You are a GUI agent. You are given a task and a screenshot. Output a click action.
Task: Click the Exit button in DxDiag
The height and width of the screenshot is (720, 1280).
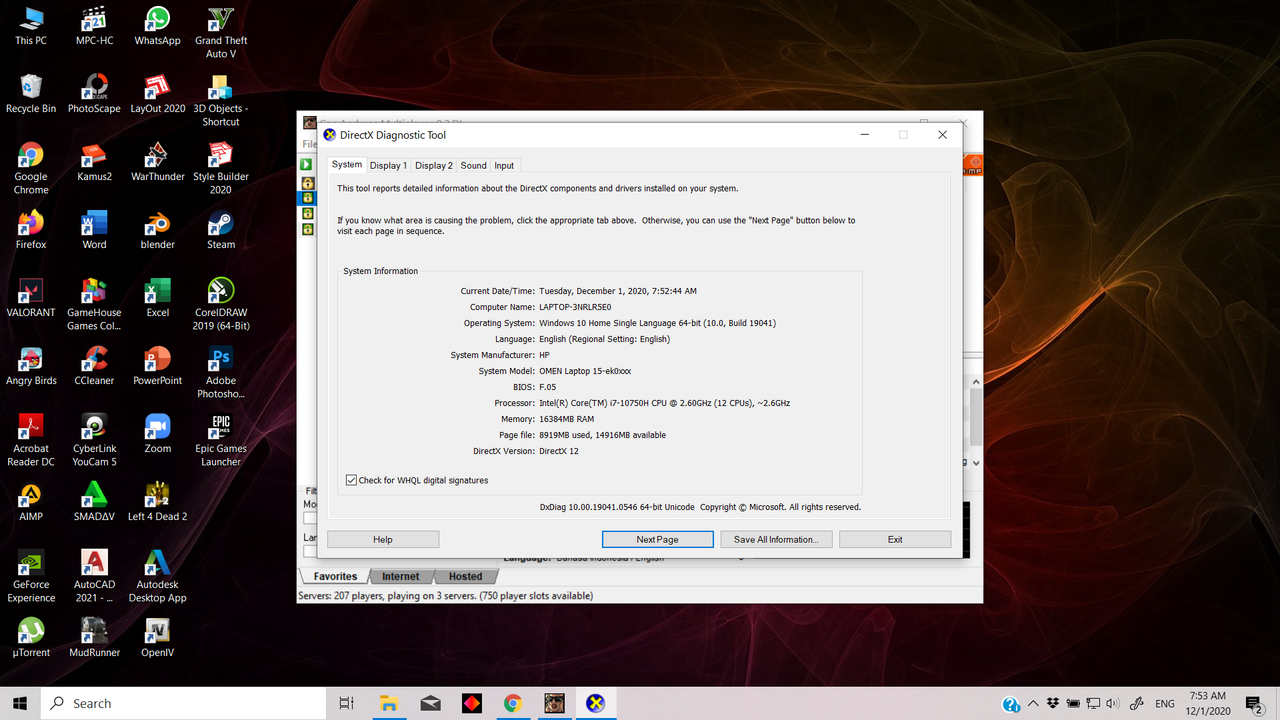[895, 539]
